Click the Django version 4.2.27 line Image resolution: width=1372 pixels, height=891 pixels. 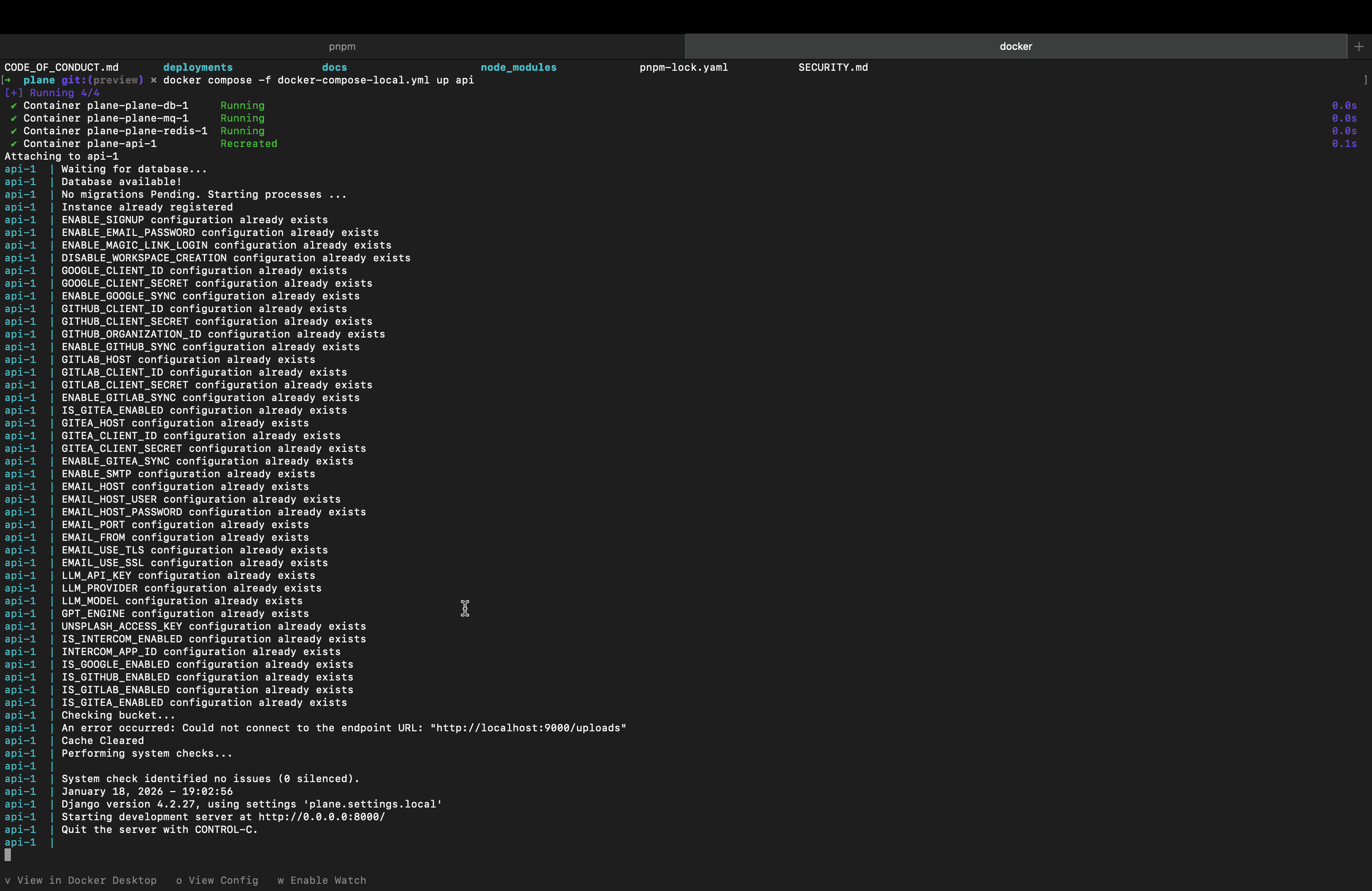(x=251, y=804)
